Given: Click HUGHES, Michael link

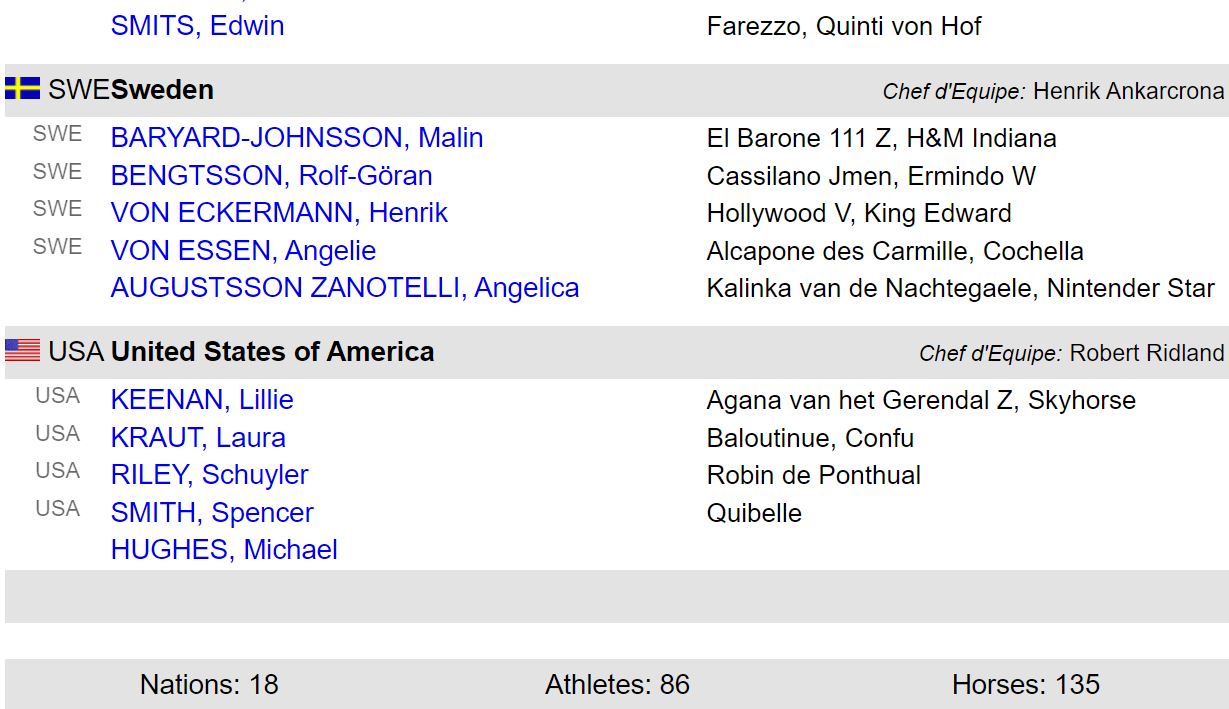Looking at the screenshot, I should point(224,550).
